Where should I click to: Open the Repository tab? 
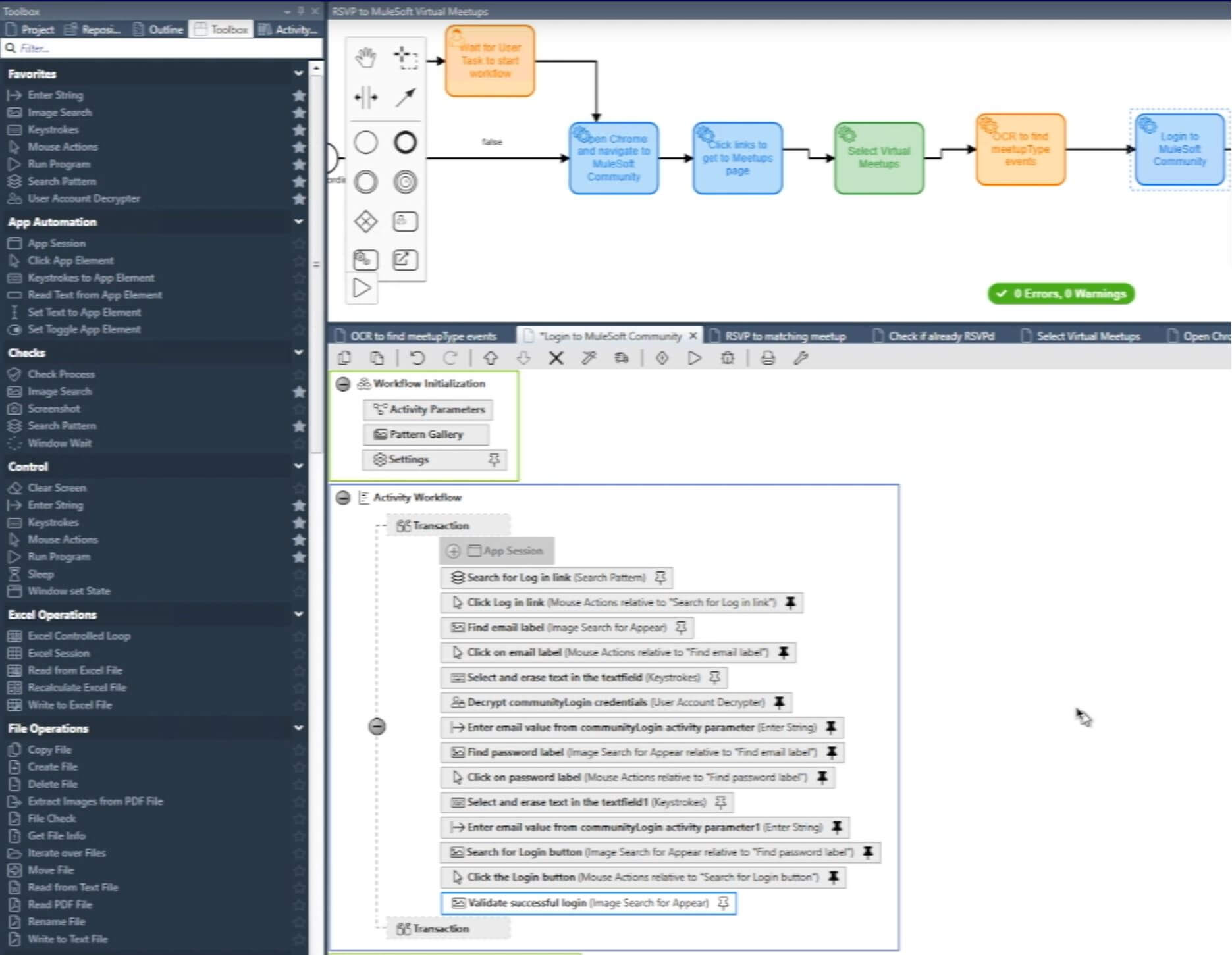pos(93,29)
